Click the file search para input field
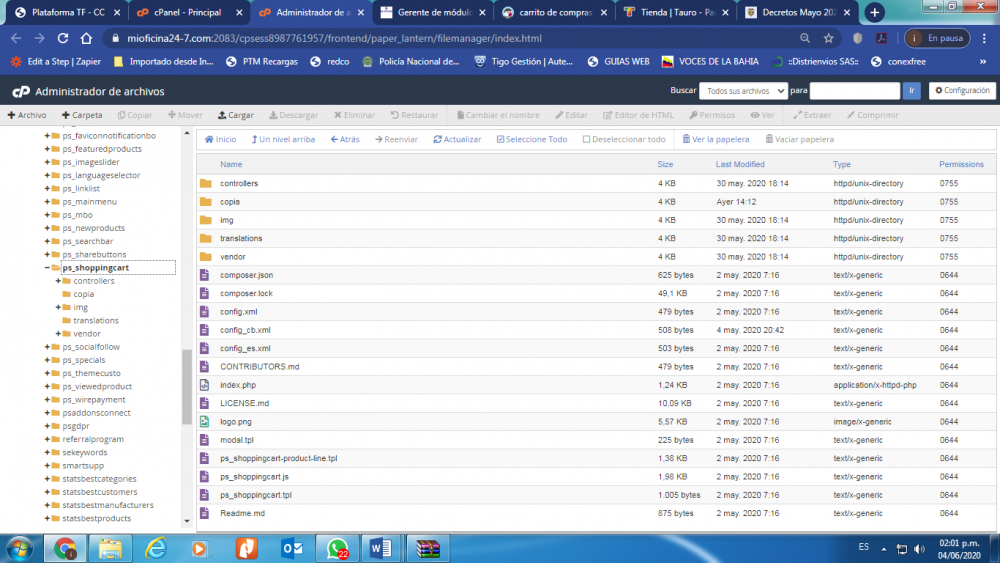 coord(855,91)
